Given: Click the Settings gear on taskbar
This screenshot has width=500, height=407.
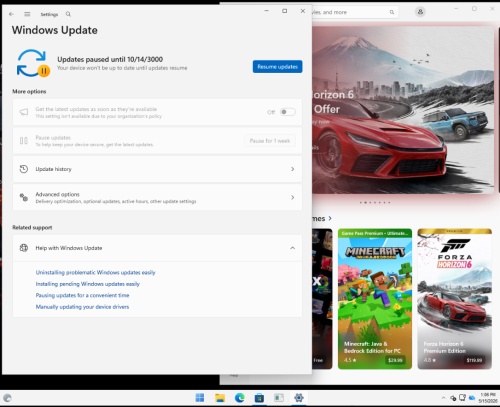Looking at the screenshot, I should click(x=299, y=398).
